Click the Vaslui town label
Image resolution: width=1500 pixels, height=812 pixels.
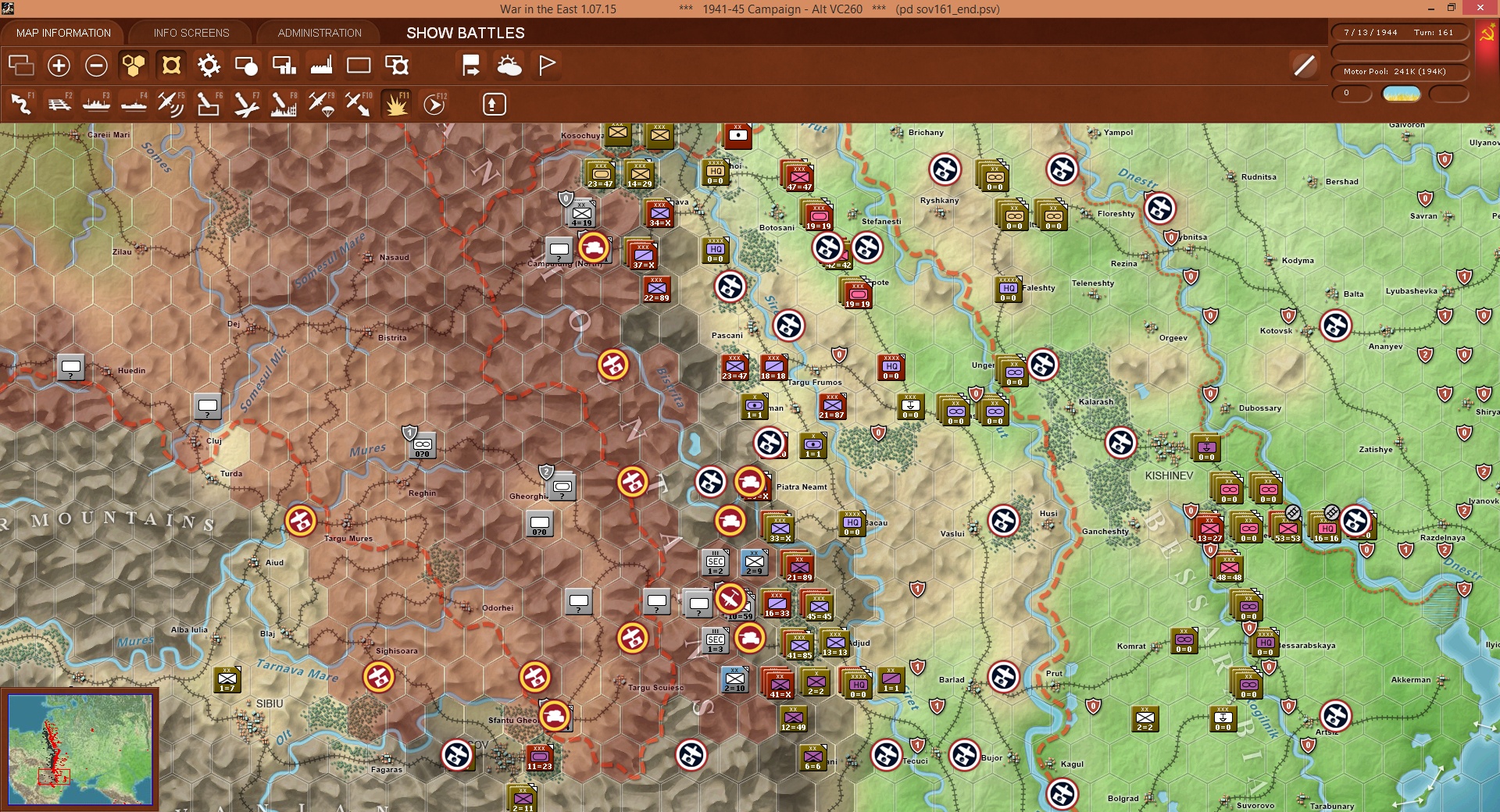tap(952, 534)
